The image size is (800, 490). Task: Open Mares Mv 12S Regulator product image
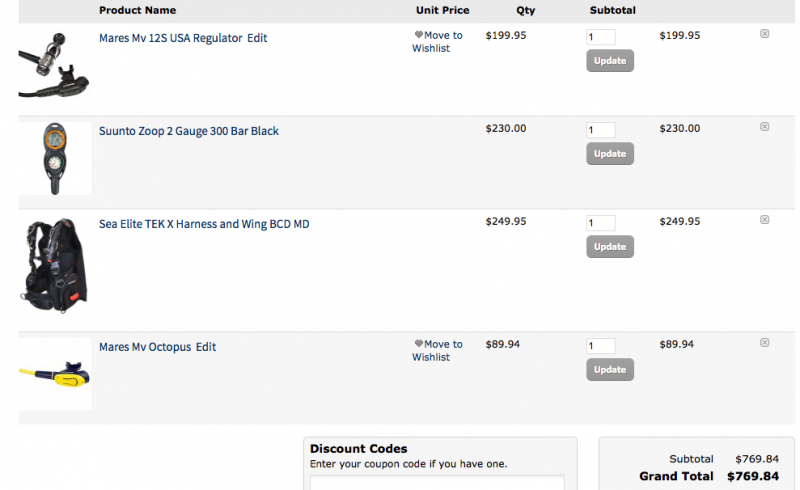point(54,65)
